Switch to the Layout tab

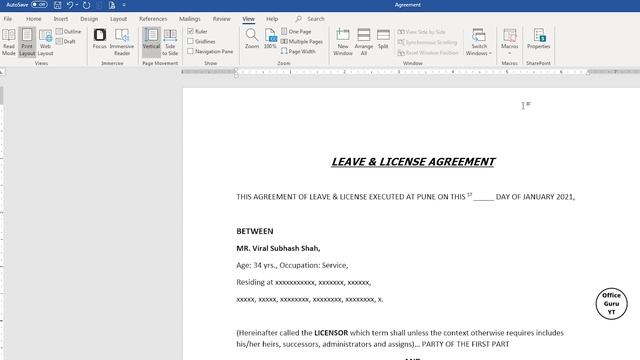118,19
